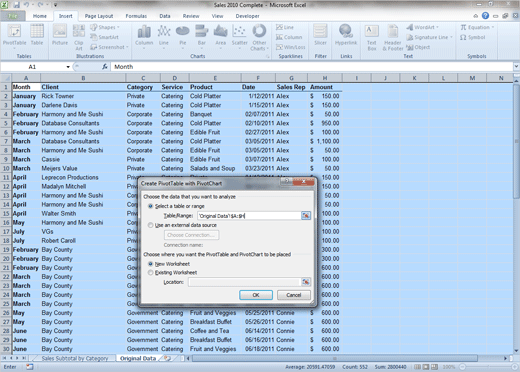The width and height of the screenshot is (520, 372).
Task: Choose Use an external data source
Action: [x=182, y=225]
